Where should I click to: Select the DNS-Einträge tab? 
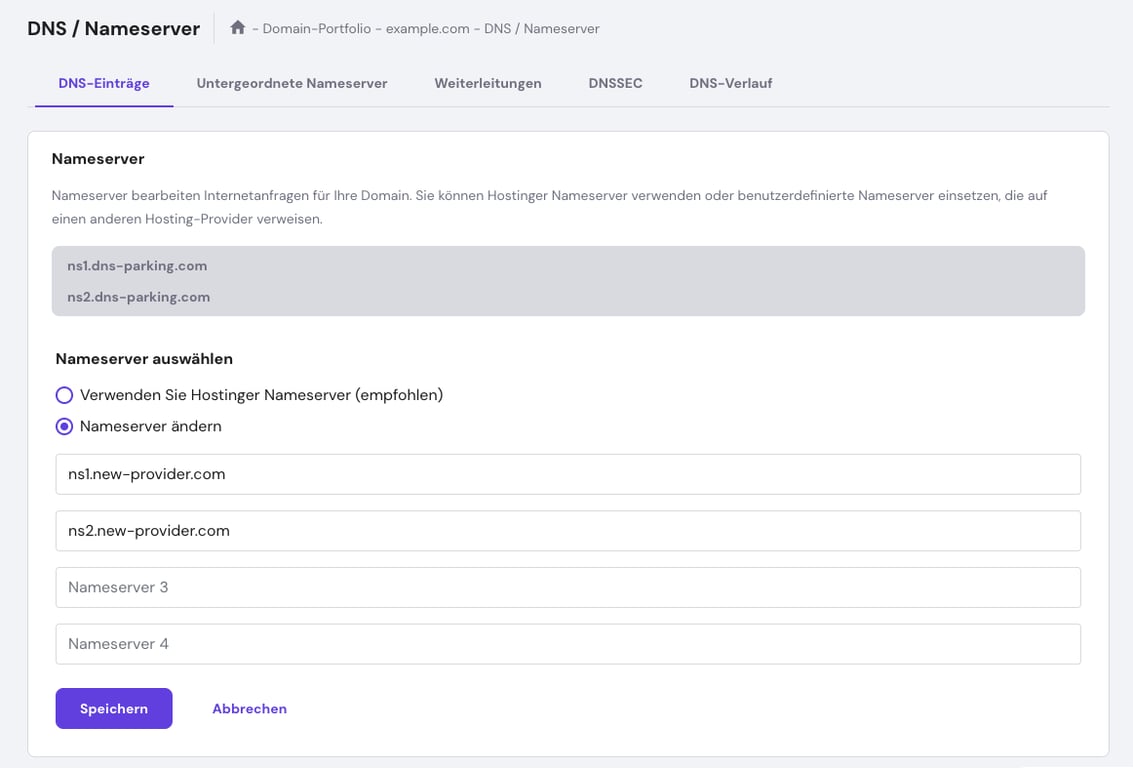(103, 83)
